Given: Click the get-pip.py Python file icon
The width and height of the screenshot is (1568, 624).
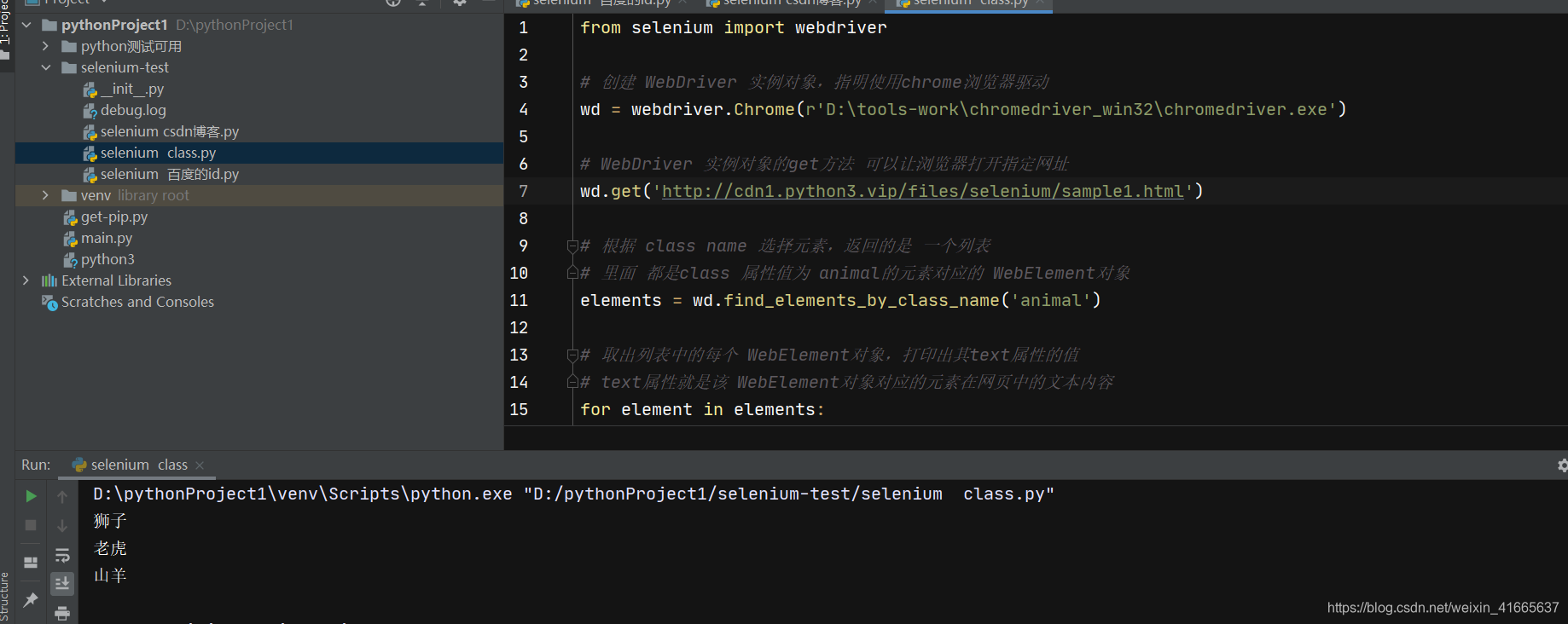Looking at the screenshot, I should click(x=70, y=217).
